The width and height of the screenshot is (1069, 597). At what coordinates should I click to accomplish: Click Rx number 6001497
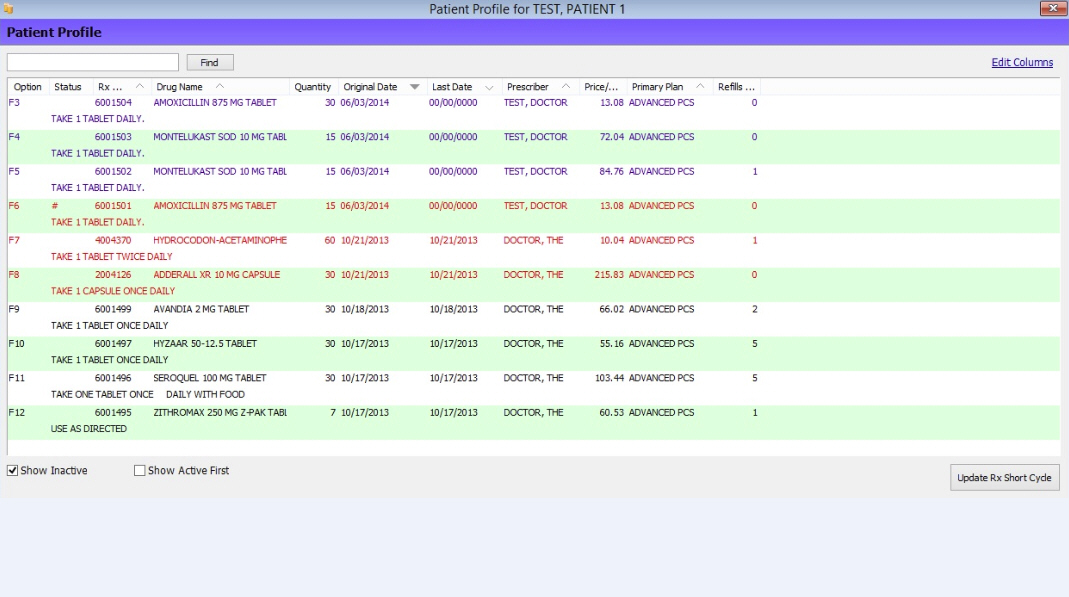click(x=113, y=344)
